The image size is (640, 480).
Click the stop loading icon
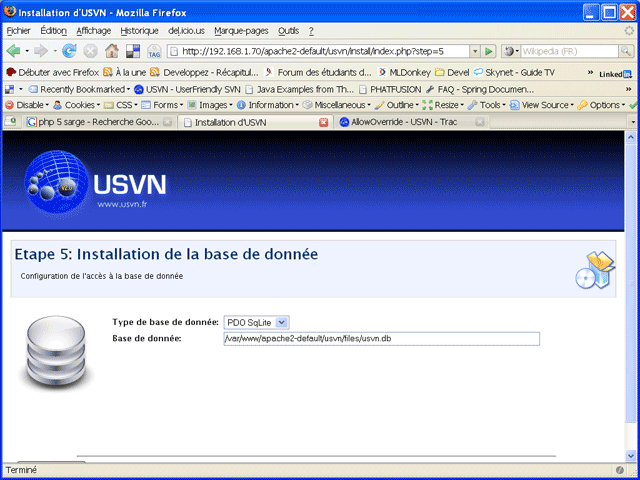coord(91,51)
